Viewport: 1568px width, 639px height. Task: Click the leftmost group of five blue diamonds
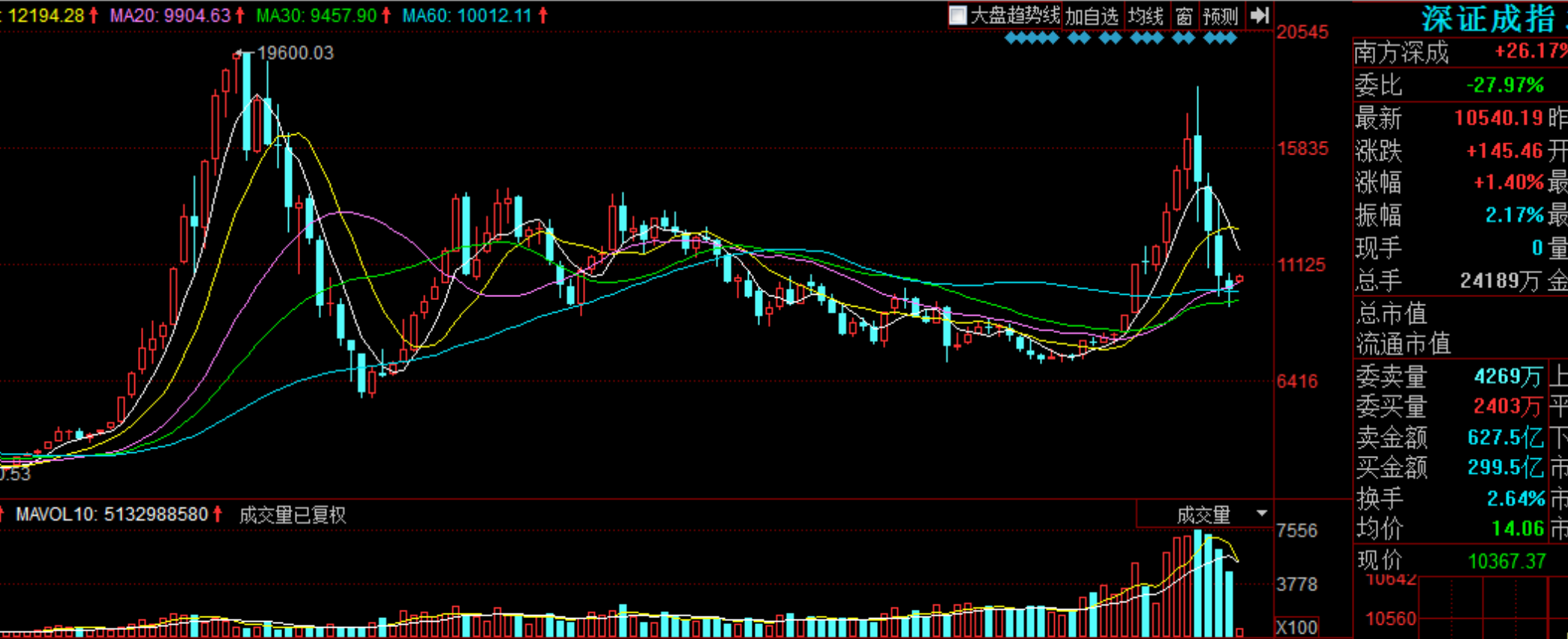click(x=1032, y=38)
